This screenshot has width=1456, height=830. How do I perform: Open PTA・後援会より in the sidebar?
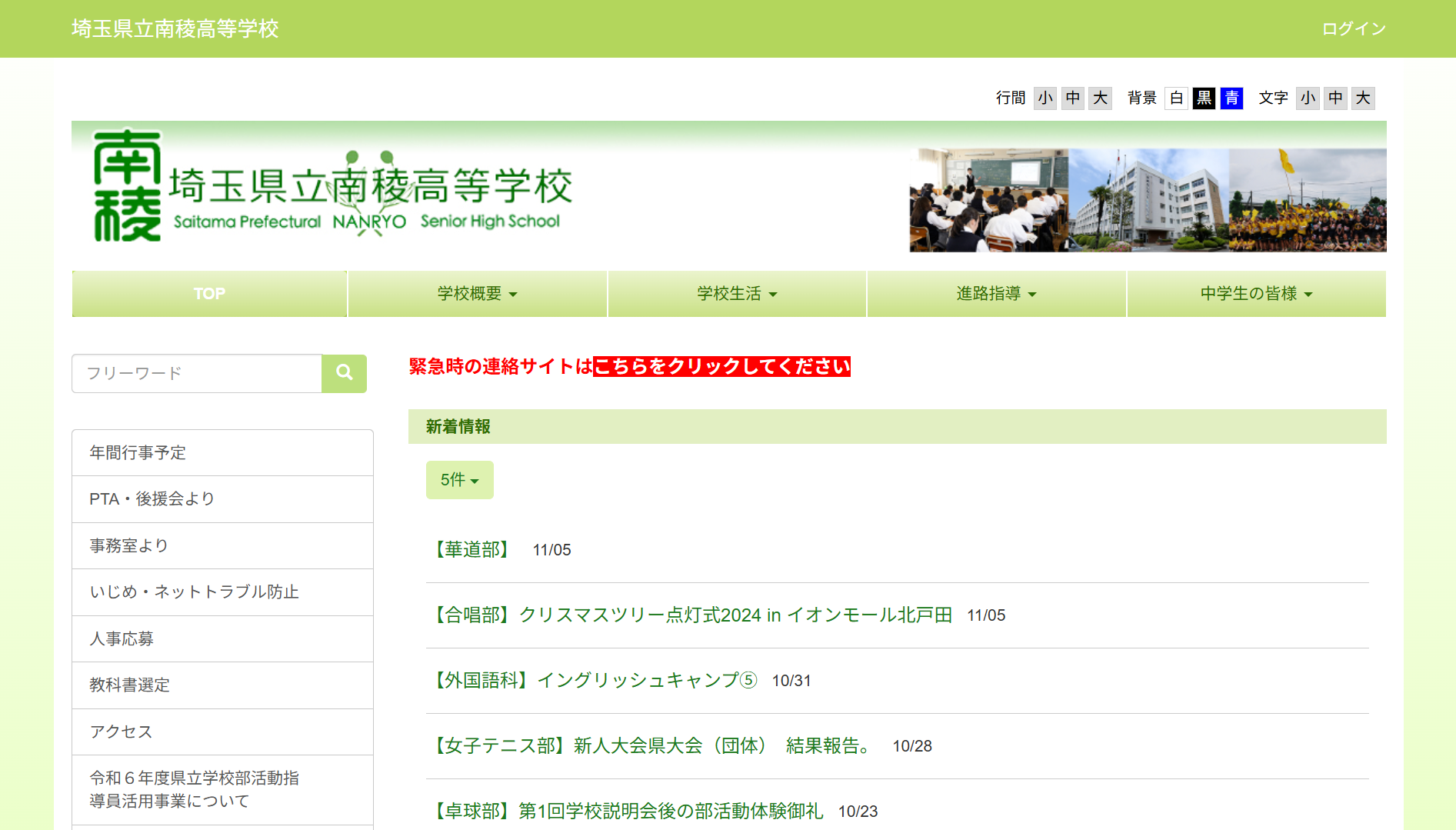(x=222, y=499)
